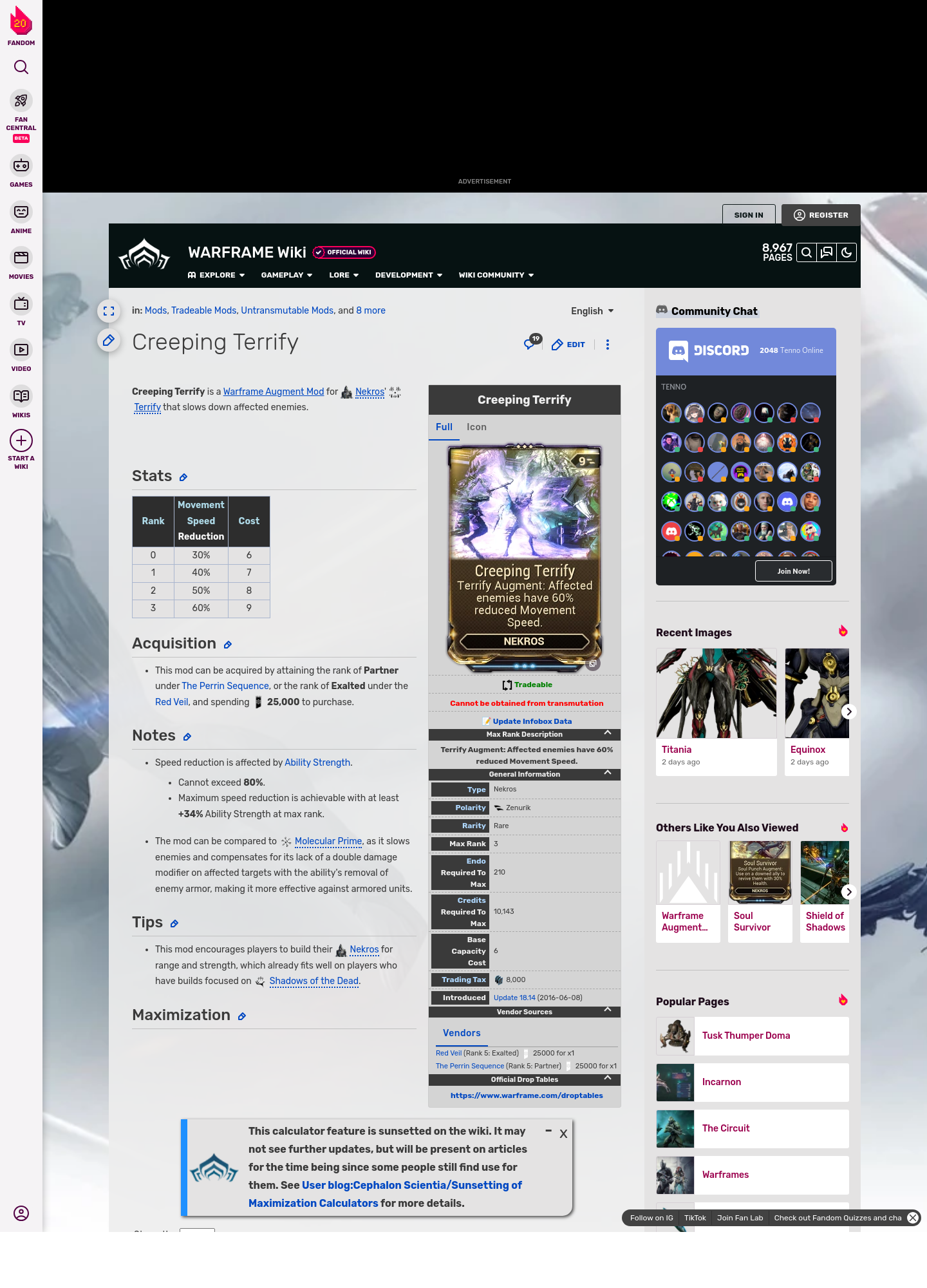This screenshot has height=1288, width=927.
Task: Edit the Stats section pencil icon
Action: pyautogui.click(x=183, y=477)
